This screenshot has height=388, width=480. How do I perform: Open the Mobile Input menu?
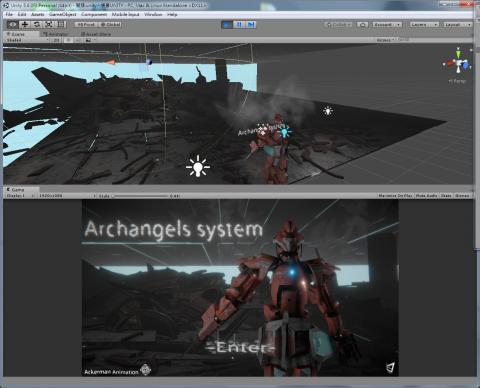[x=125, y=14]
